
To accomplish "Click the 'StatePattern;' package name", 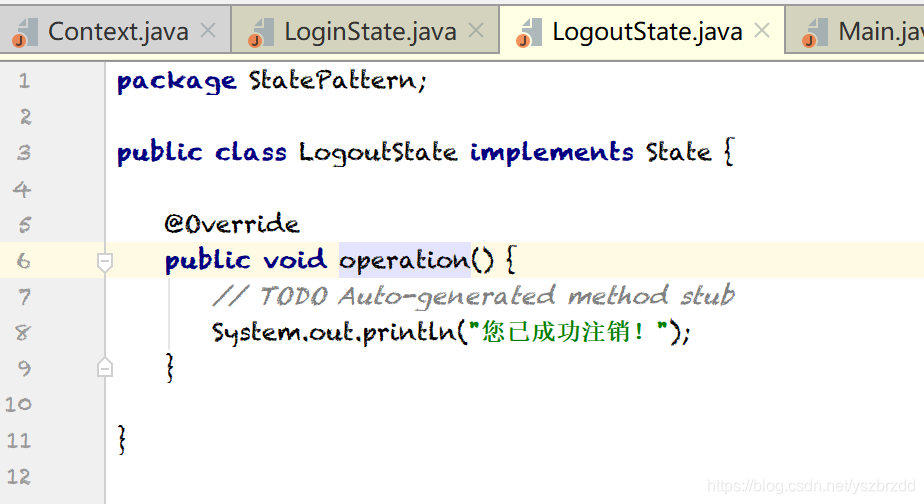I will [337, 80].
